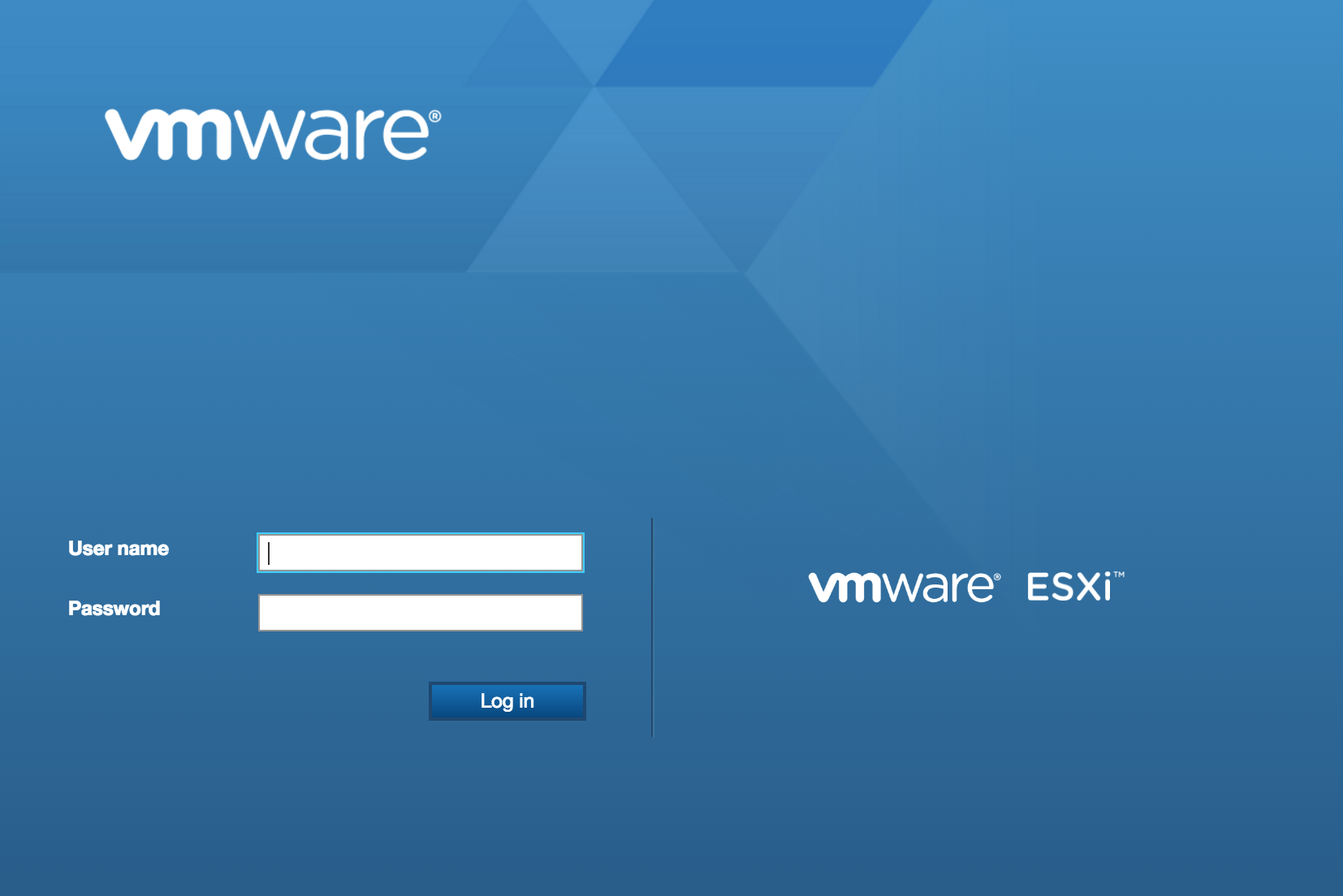Click the "vm" letters of the large logo

171,136
